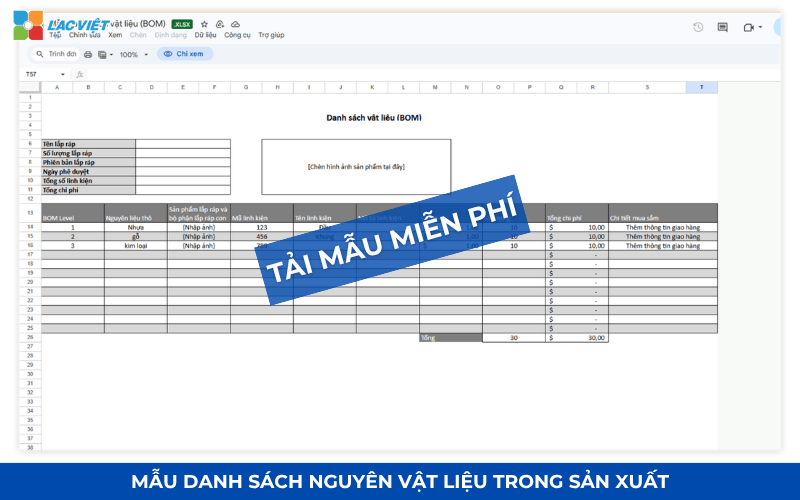Open version history clock icon
Viewport: 800px width, 500px height.
coord(698,27)
